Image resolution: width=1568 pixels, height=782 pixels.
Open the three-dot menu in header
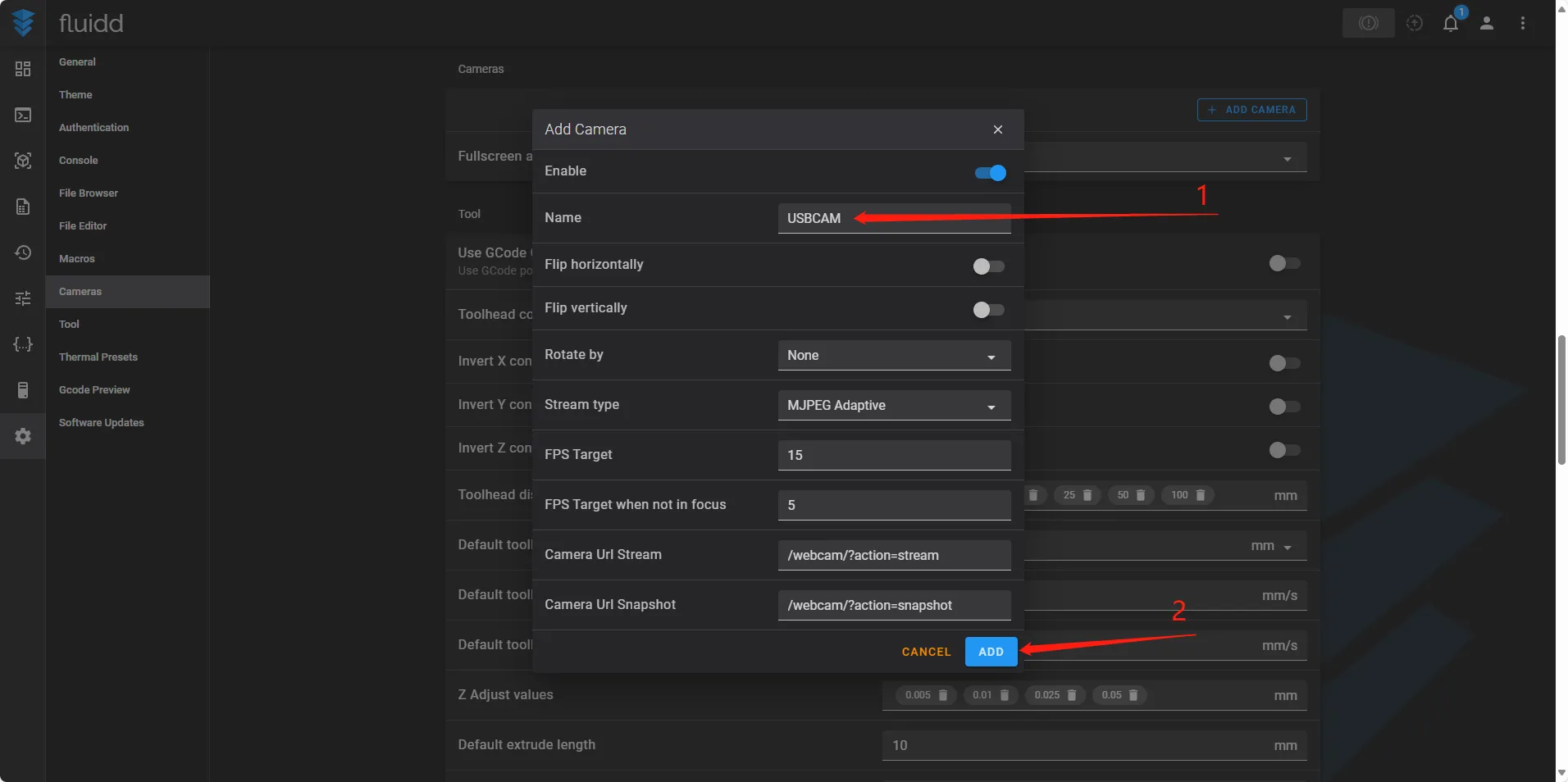(x=1522, y=24)
